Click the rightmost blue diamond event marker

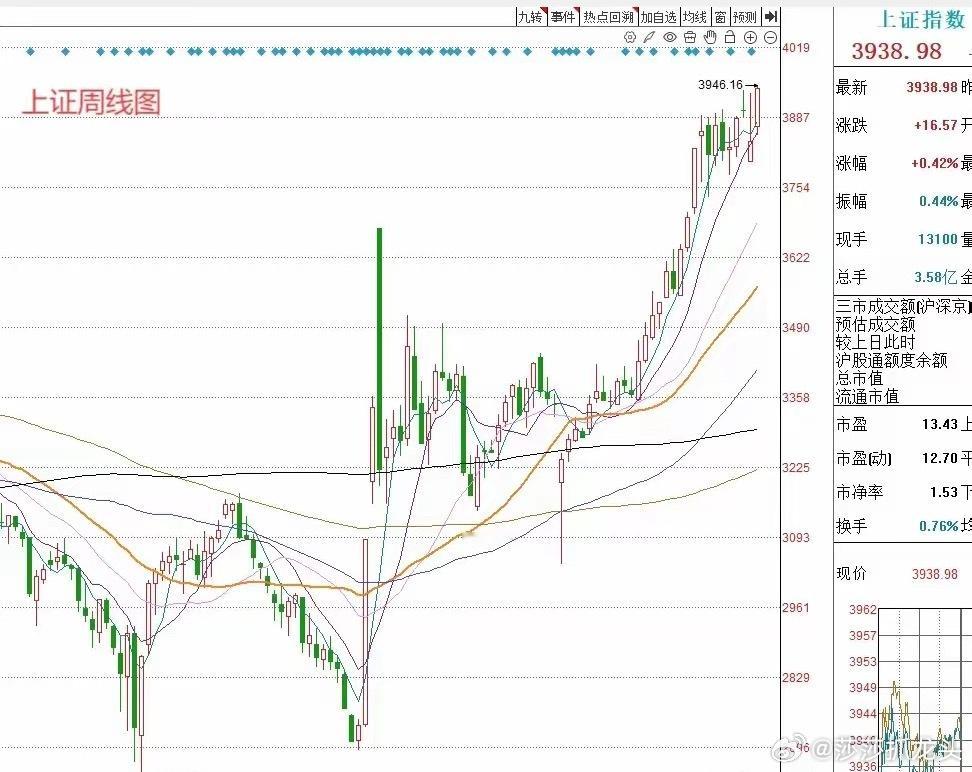[751, 51]
